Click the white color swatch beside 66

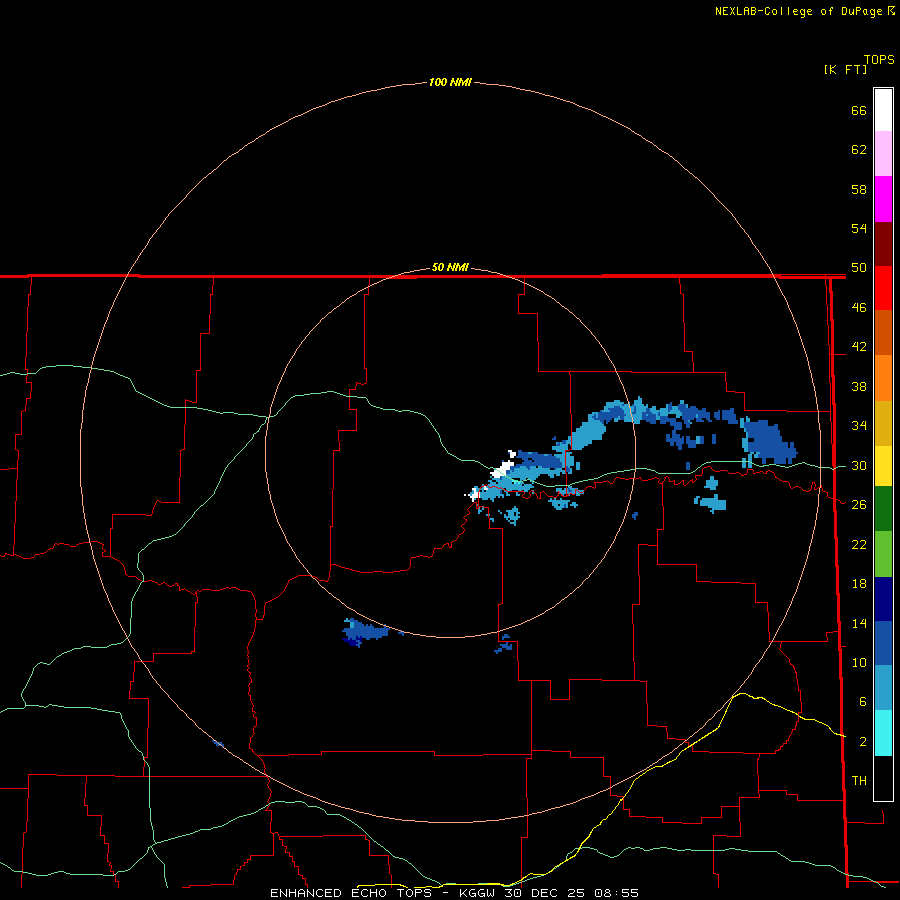tap(883, 110)
